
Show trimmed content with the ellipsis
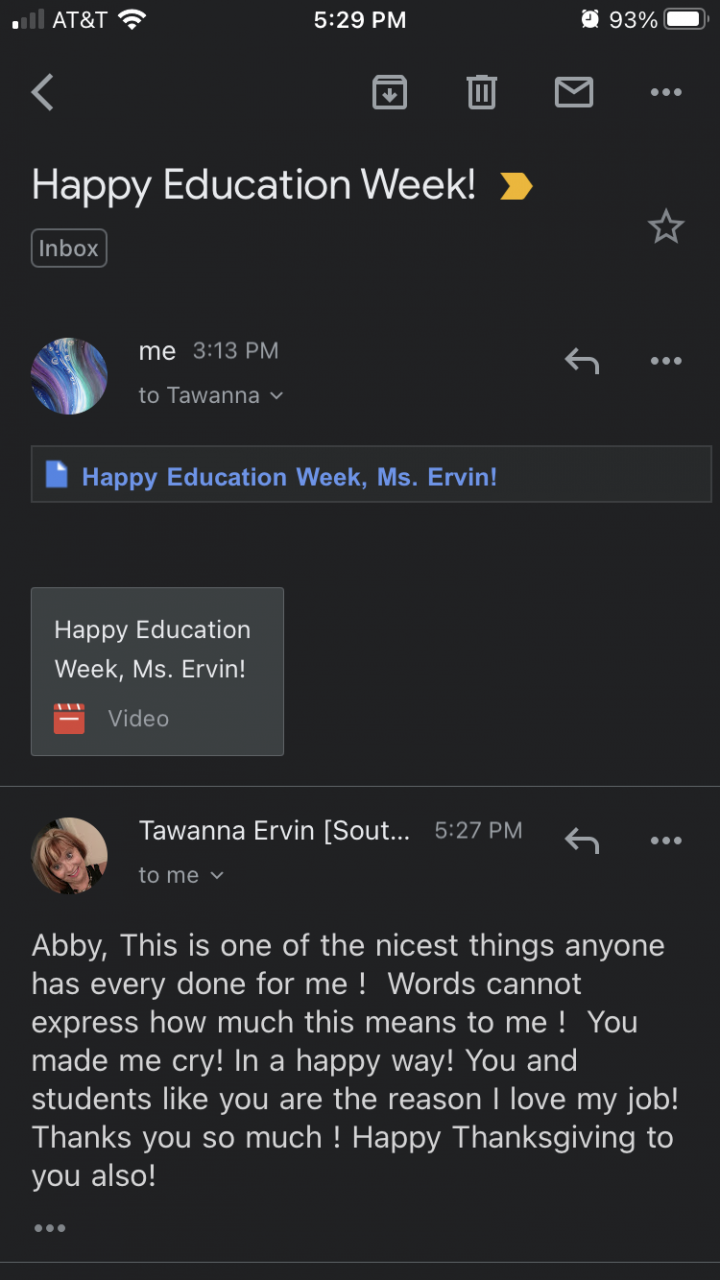pyautogui.click(x=49, y=1228)
